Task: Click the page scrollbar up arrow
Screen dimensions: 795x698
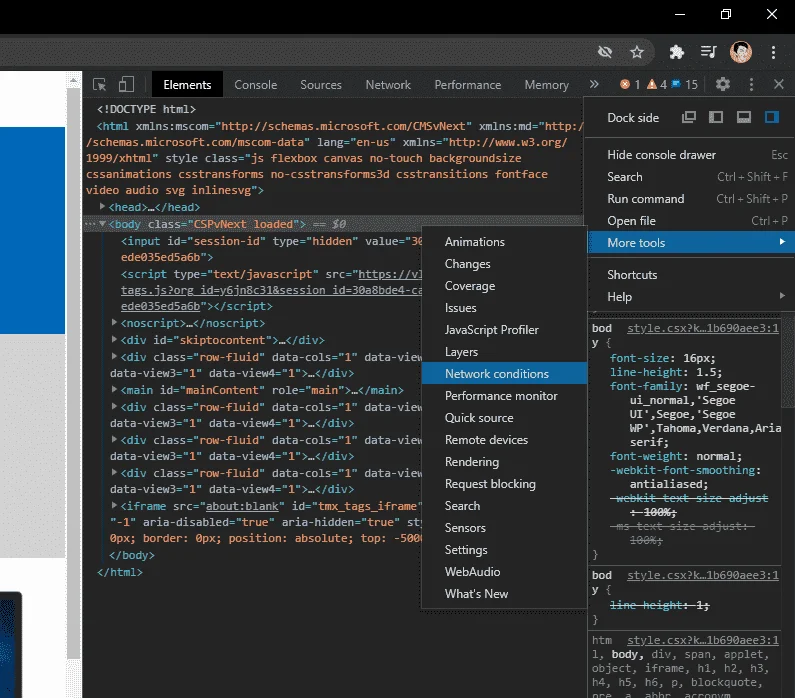Action: click(74, 80)
